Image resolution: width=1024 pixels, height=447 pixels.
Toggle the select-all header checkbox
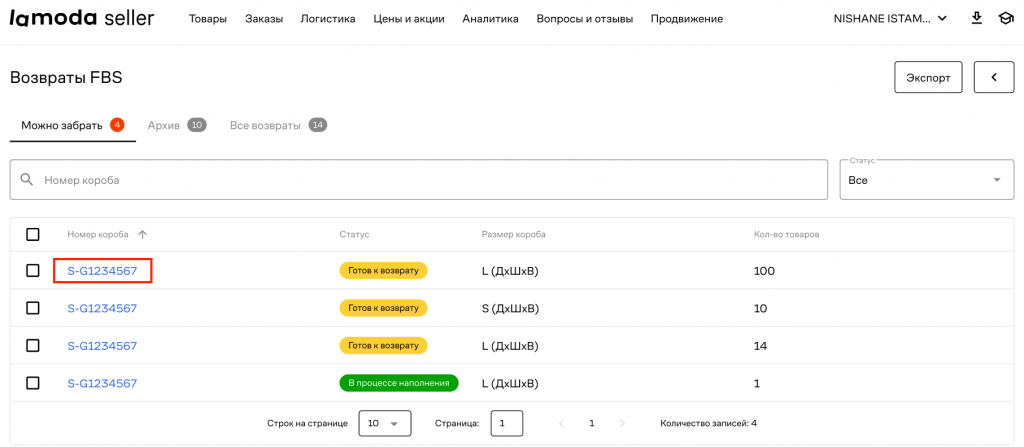[33, 234]
